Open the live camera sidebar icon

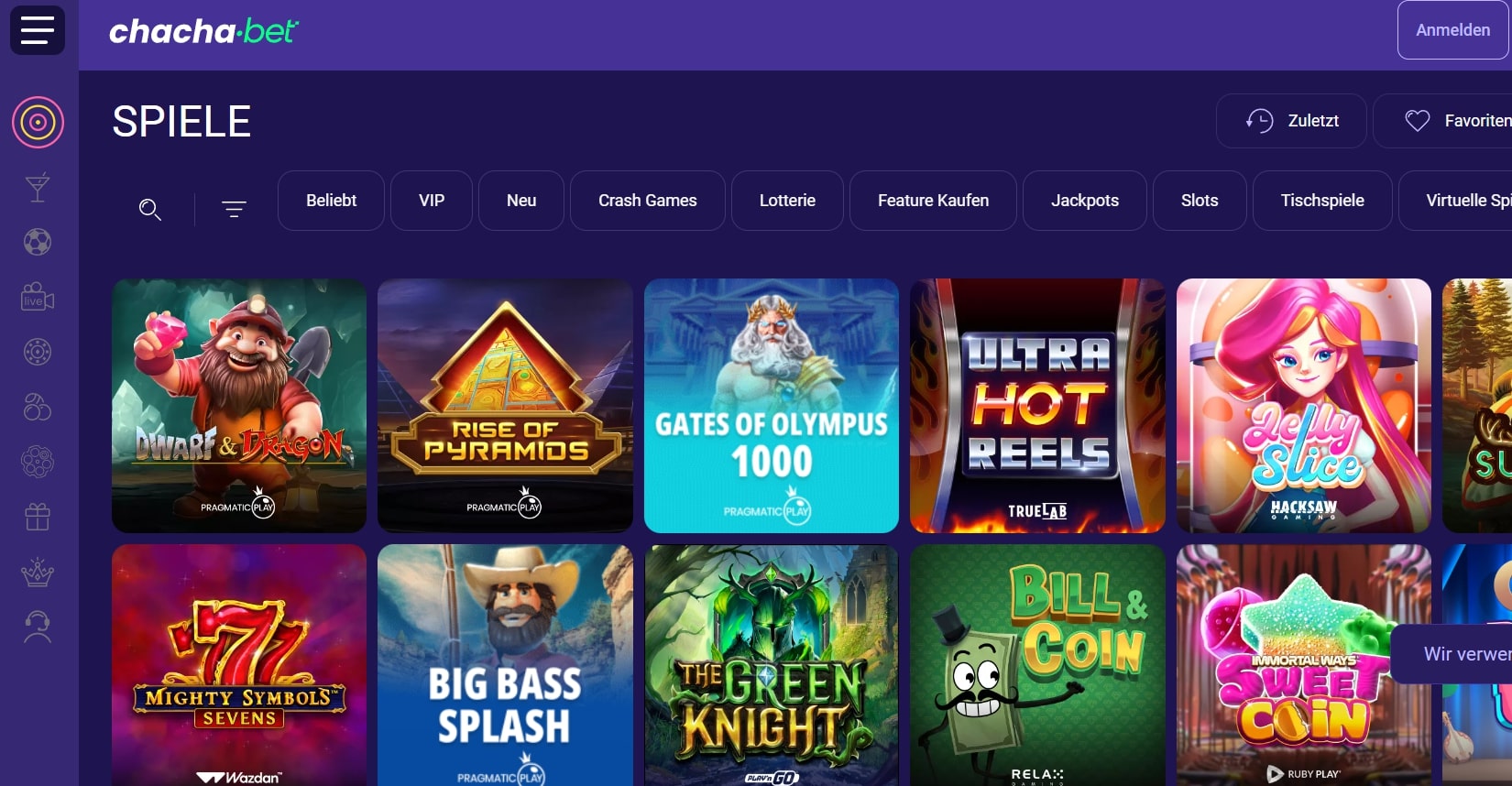coord(38,297)
